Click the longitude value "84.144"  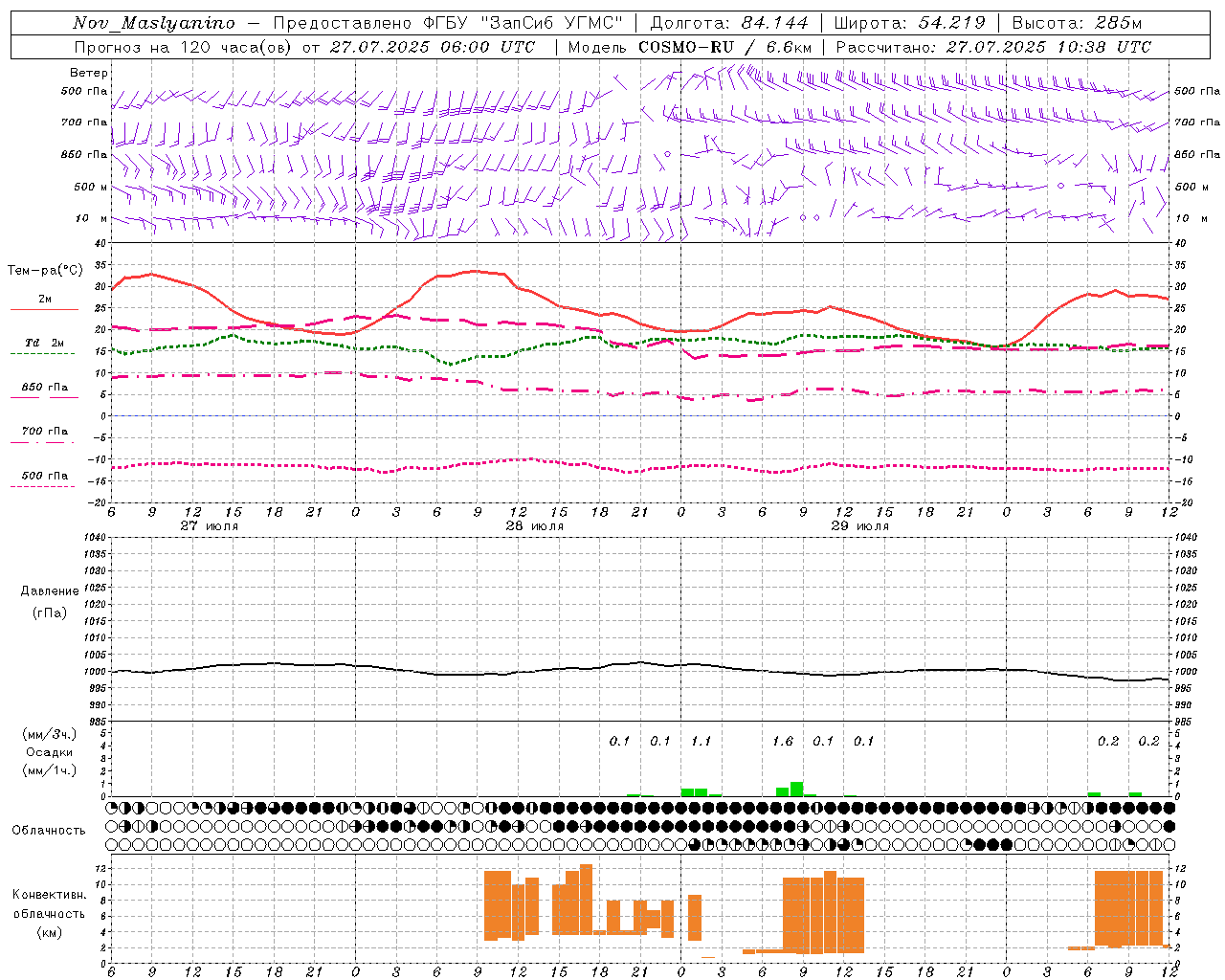pyautogui.click(x=775, y=23)
